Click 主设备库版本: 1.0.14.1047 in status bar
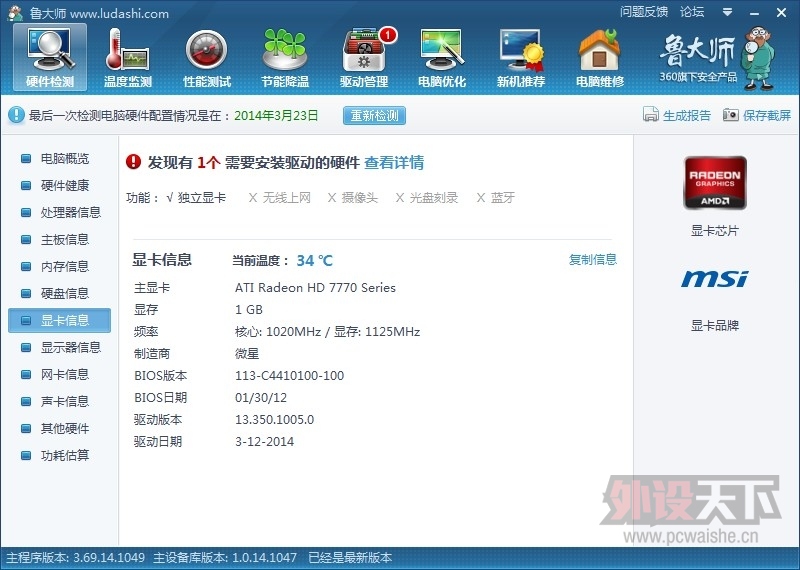This screenshot has height=570, width=800. [225, 558]
